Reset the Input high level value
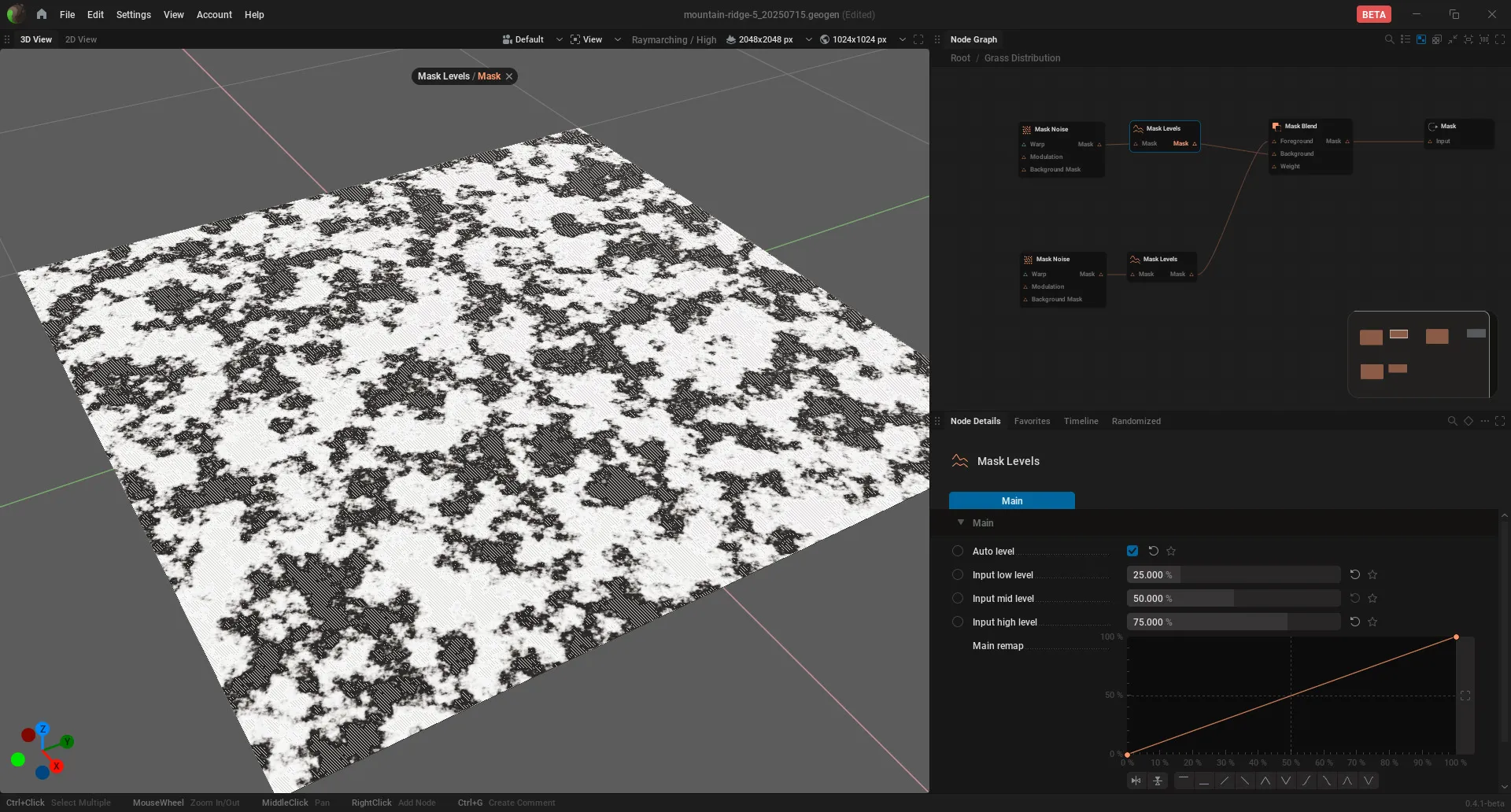1511x812 pixels. 1355,622
